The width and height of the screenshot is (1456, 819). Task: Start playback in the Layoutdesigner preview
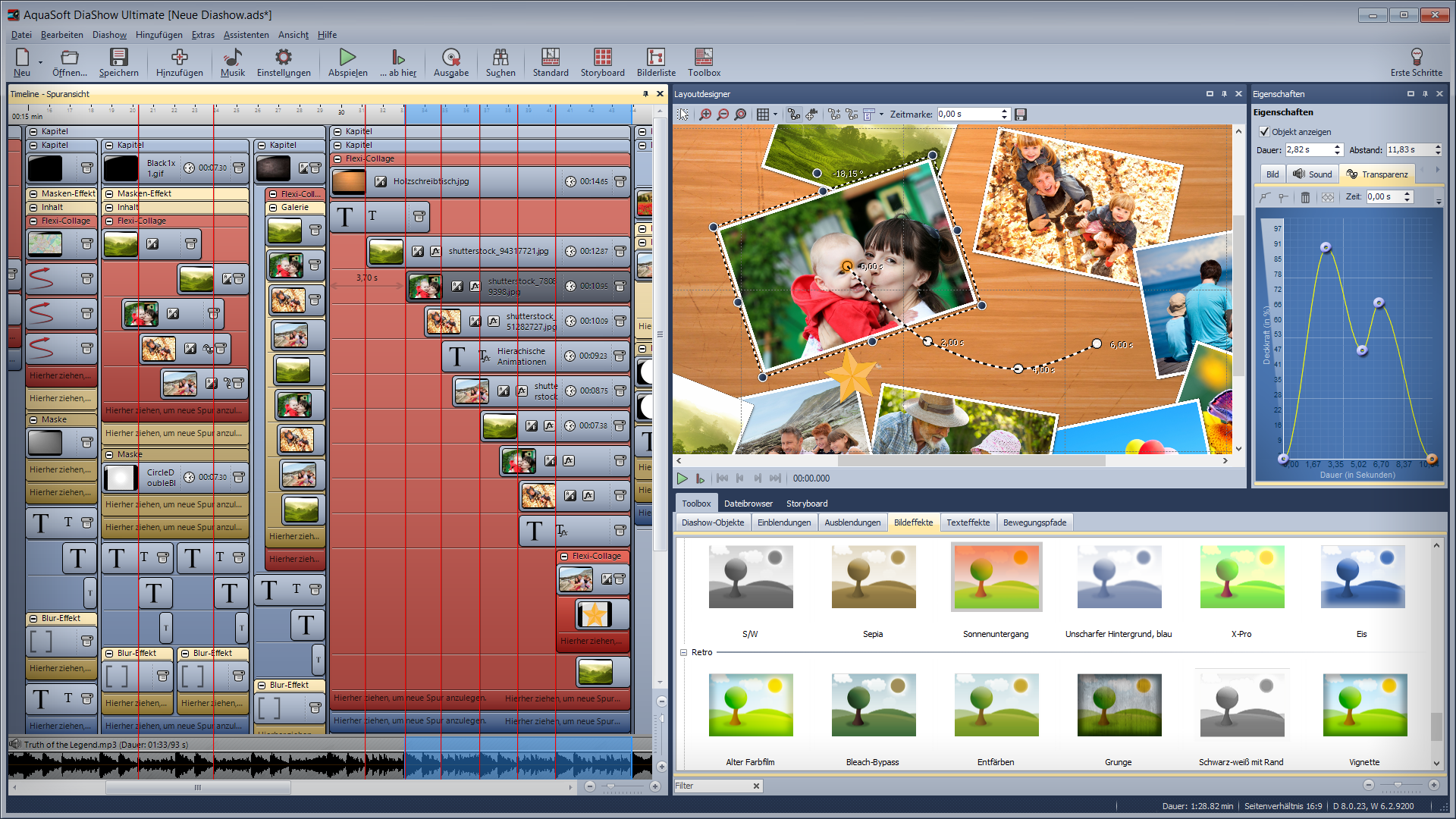click(x=682, y=479)
